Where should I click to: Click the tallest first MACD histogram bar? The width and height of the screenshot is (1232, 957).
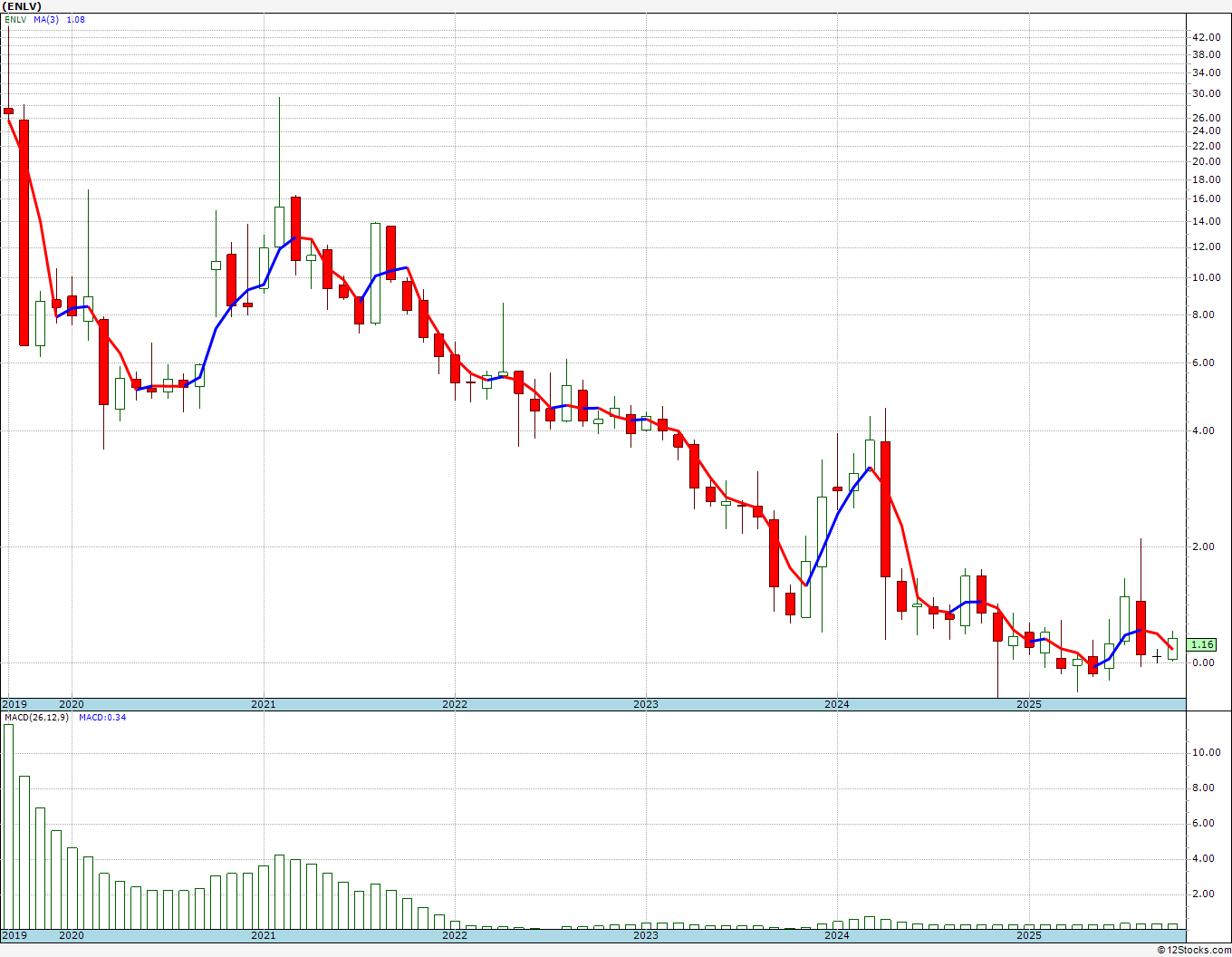click(9, 825)
